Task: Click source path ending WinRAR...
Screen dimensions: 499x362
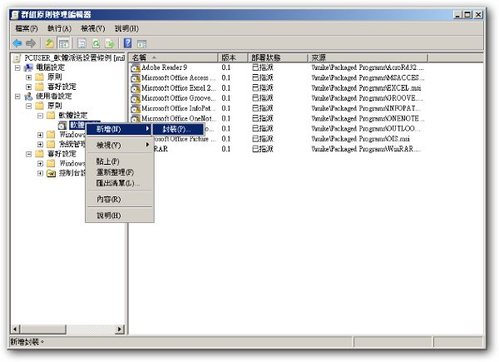Action: 366,149
